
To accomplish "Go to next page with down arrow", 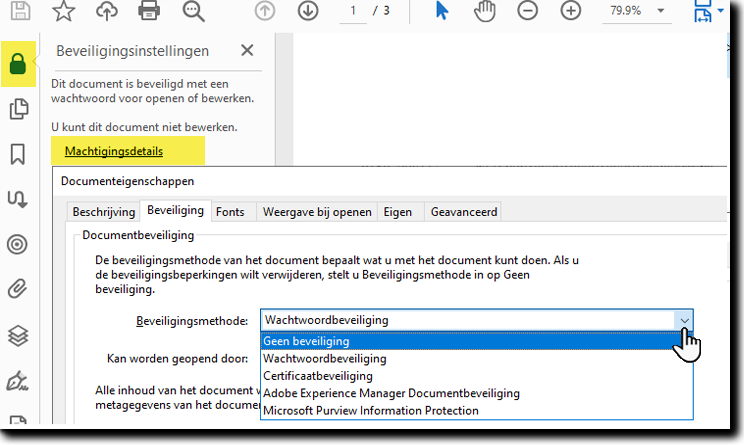I will (x=308, y=10).
